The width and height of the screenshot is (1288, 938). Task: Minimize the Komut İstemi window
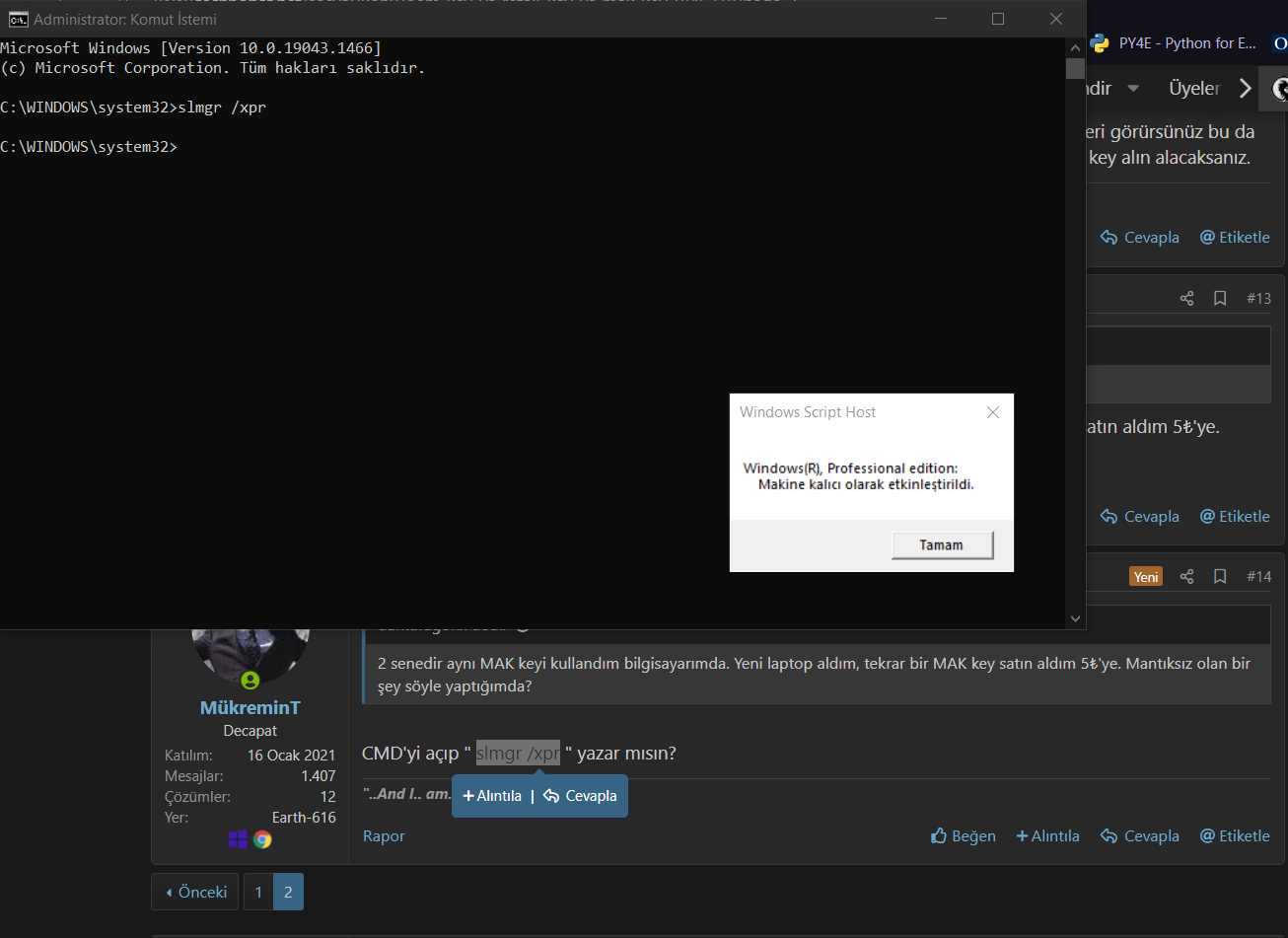pos(940,19)
